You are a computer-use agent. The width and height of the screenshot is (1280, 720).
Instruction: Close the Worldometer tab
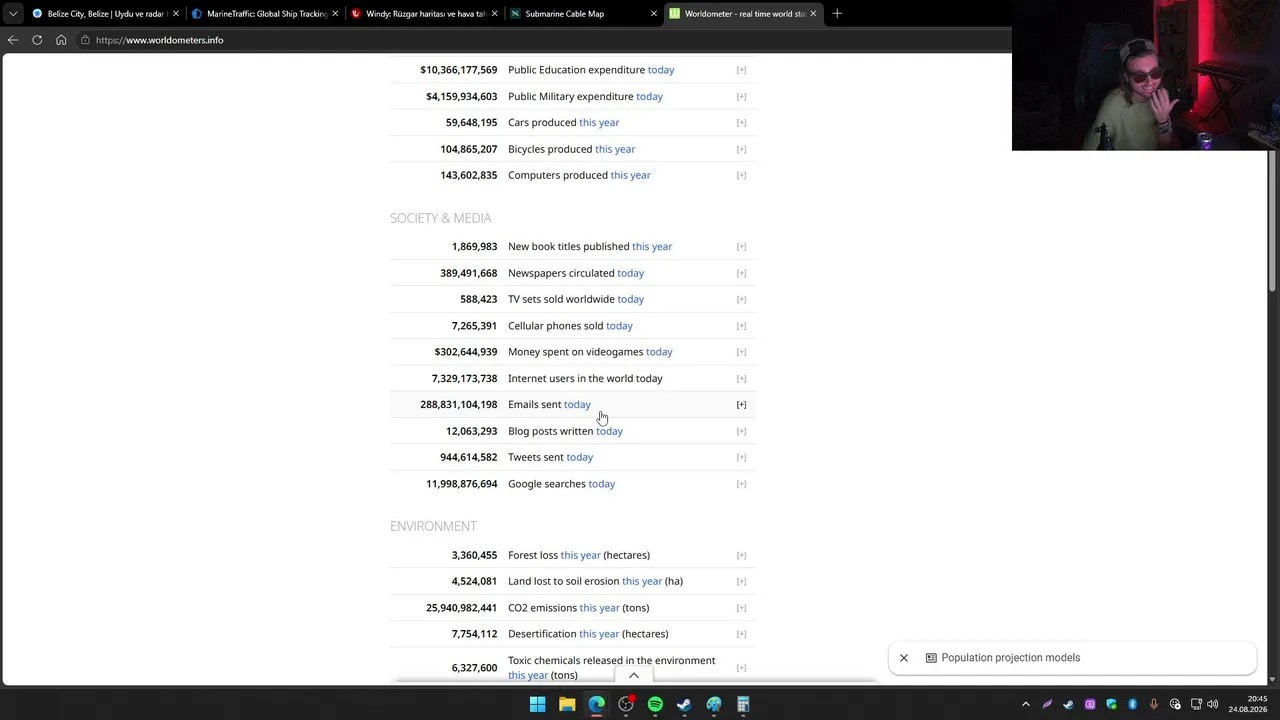pyautogui.click(x=813, y=14)
